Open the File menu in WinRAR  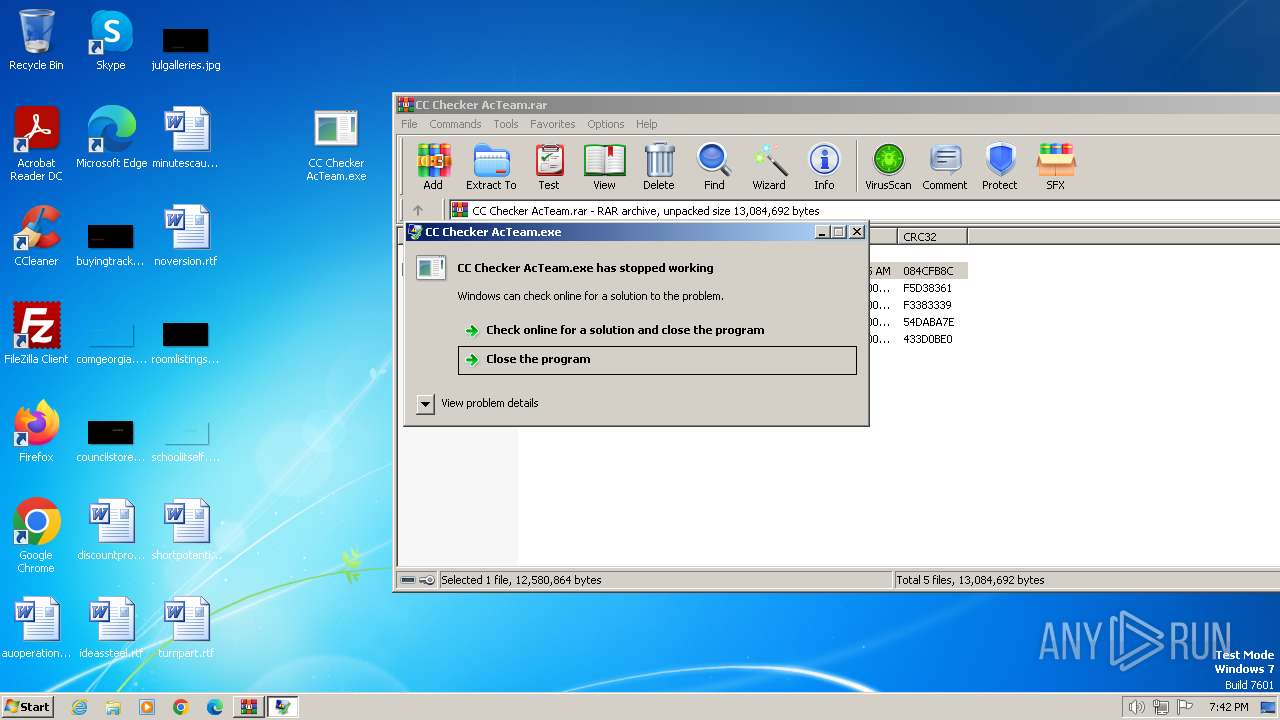409,124
